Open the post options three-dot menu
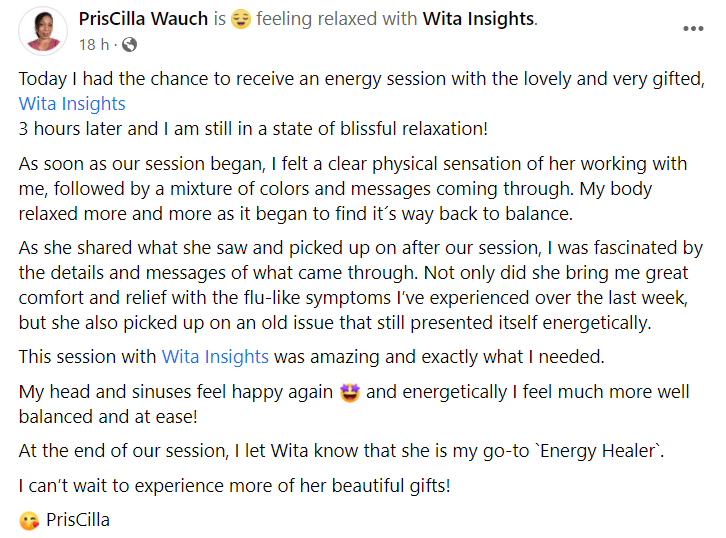 click(693, 28)
